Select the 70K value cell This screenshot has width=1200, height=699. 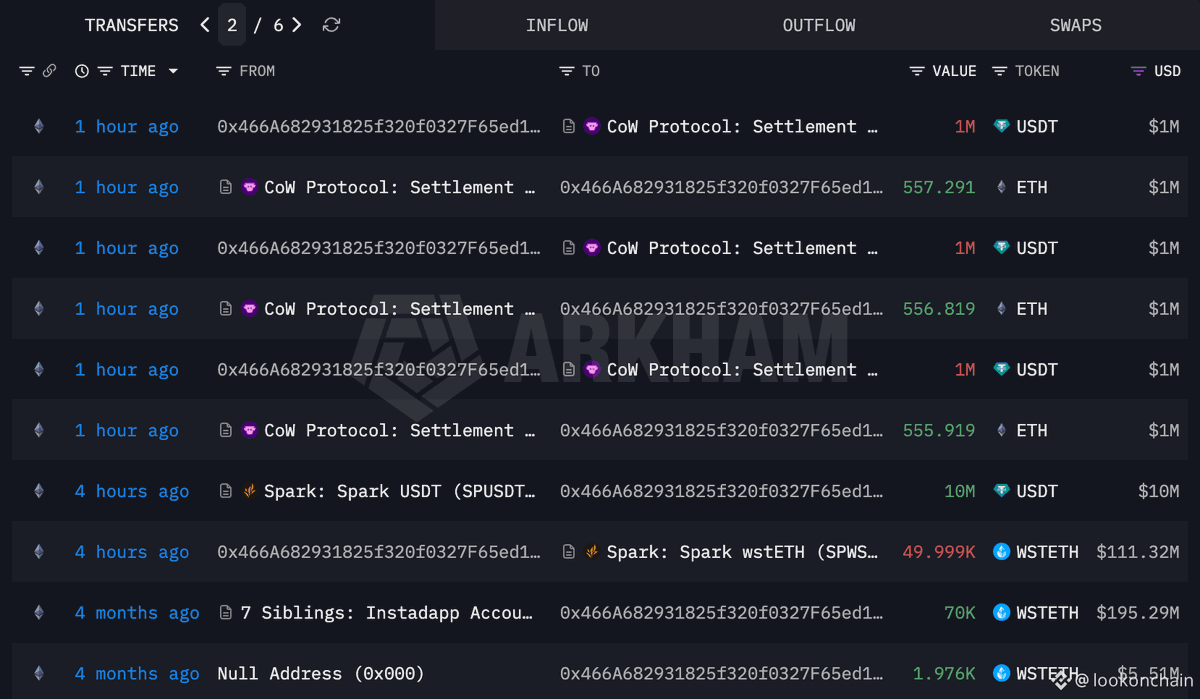[960, 613]
